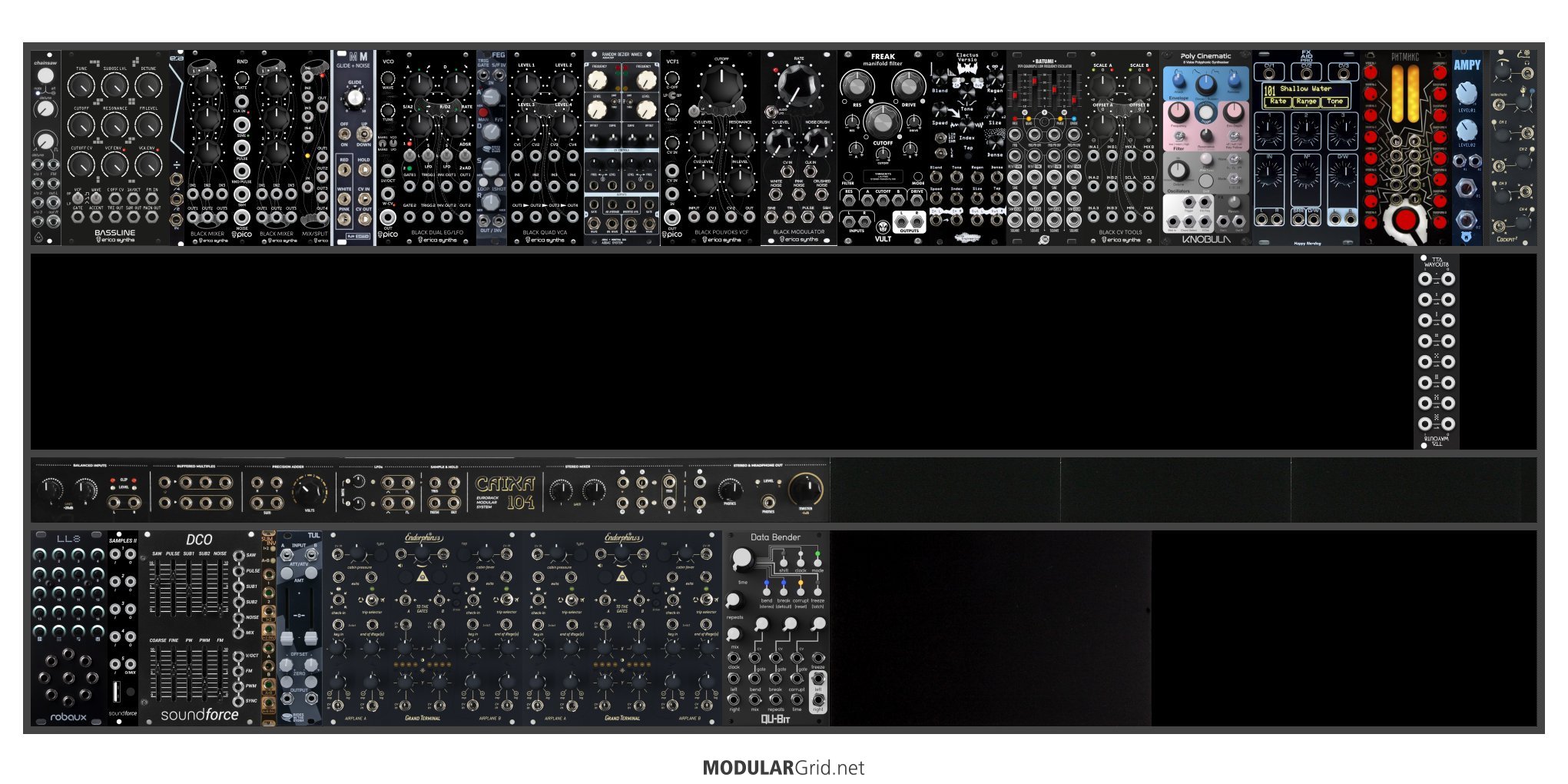The width and height of the screenshot is (1568, 784).
Task: Click the Rate label on FX Aid display
Action: [x=1278, y=101]
